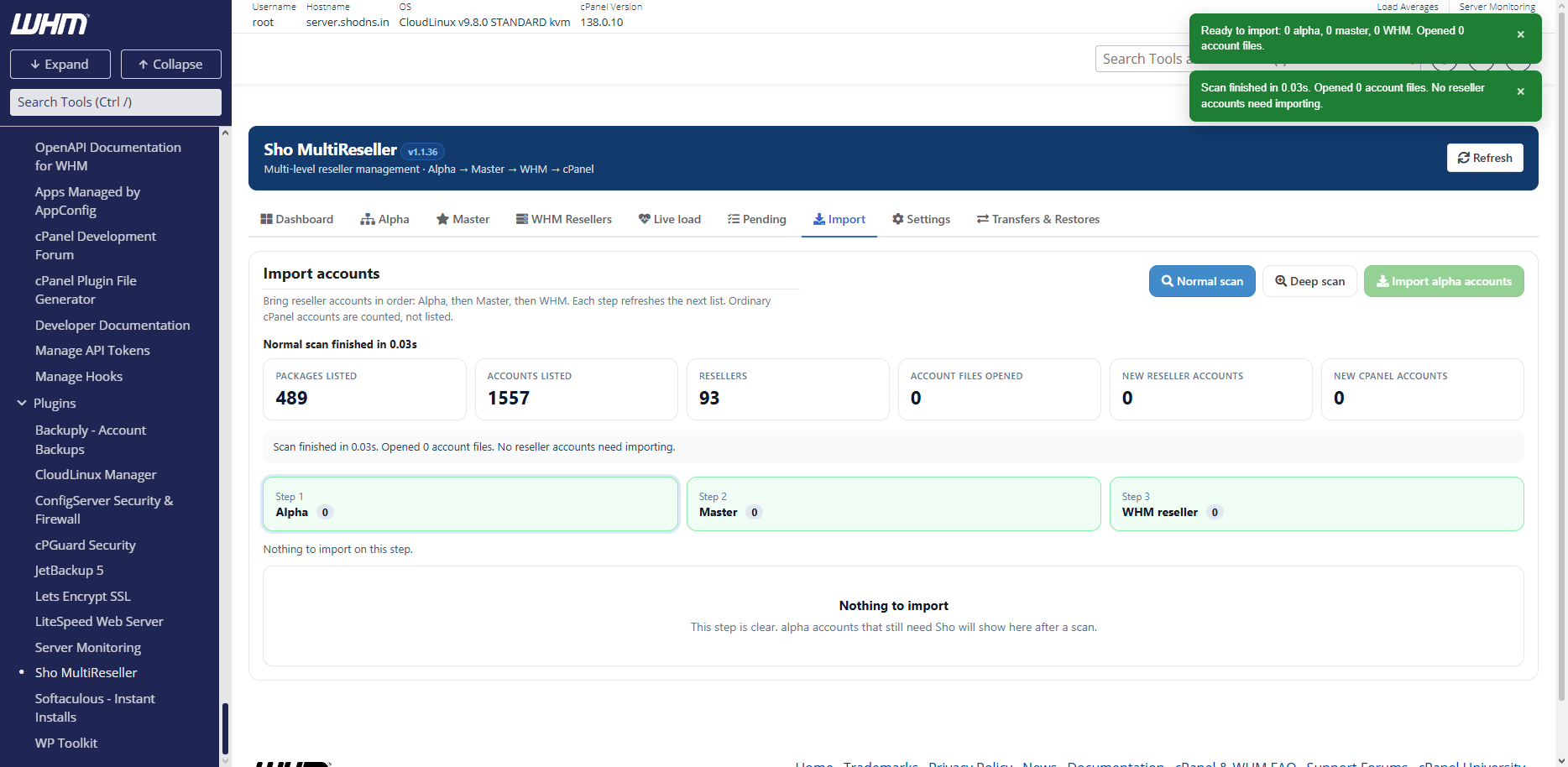
Task: Dismiss the 'Ready to import' notification
Action: (x=1520, y=34)
